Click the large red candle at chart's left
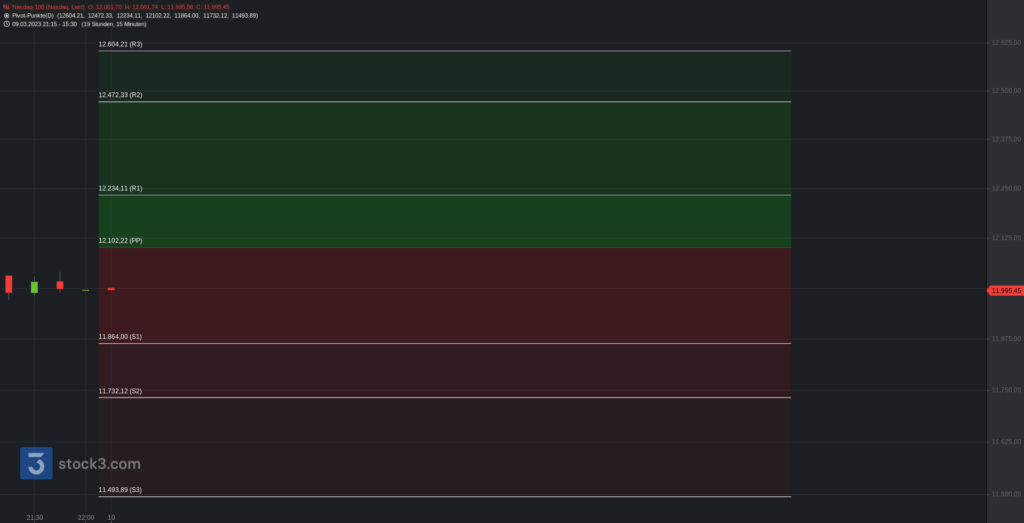 (8, 285)
